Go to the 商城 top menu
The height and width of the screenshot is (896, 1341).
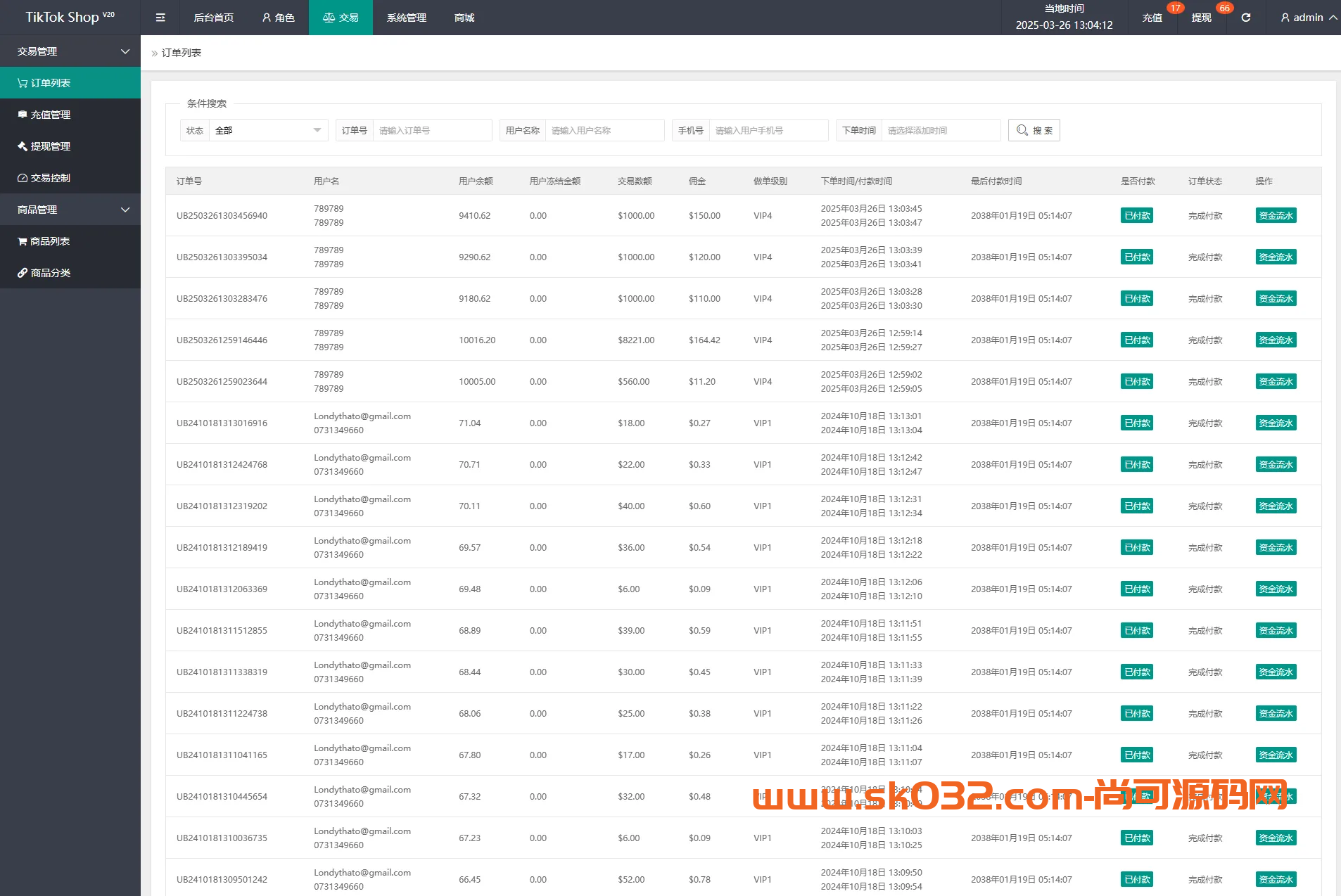(x=464, y=18)
